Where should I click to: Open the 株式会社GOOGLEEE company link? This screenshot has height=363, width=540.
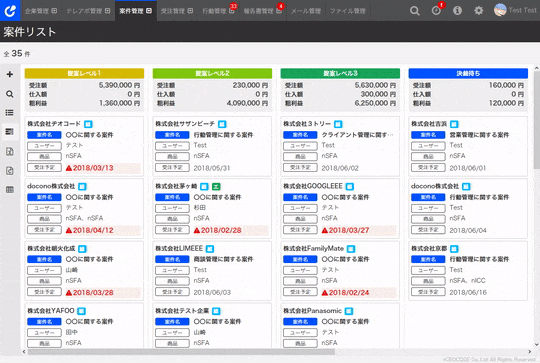click(x=313, y=186)
